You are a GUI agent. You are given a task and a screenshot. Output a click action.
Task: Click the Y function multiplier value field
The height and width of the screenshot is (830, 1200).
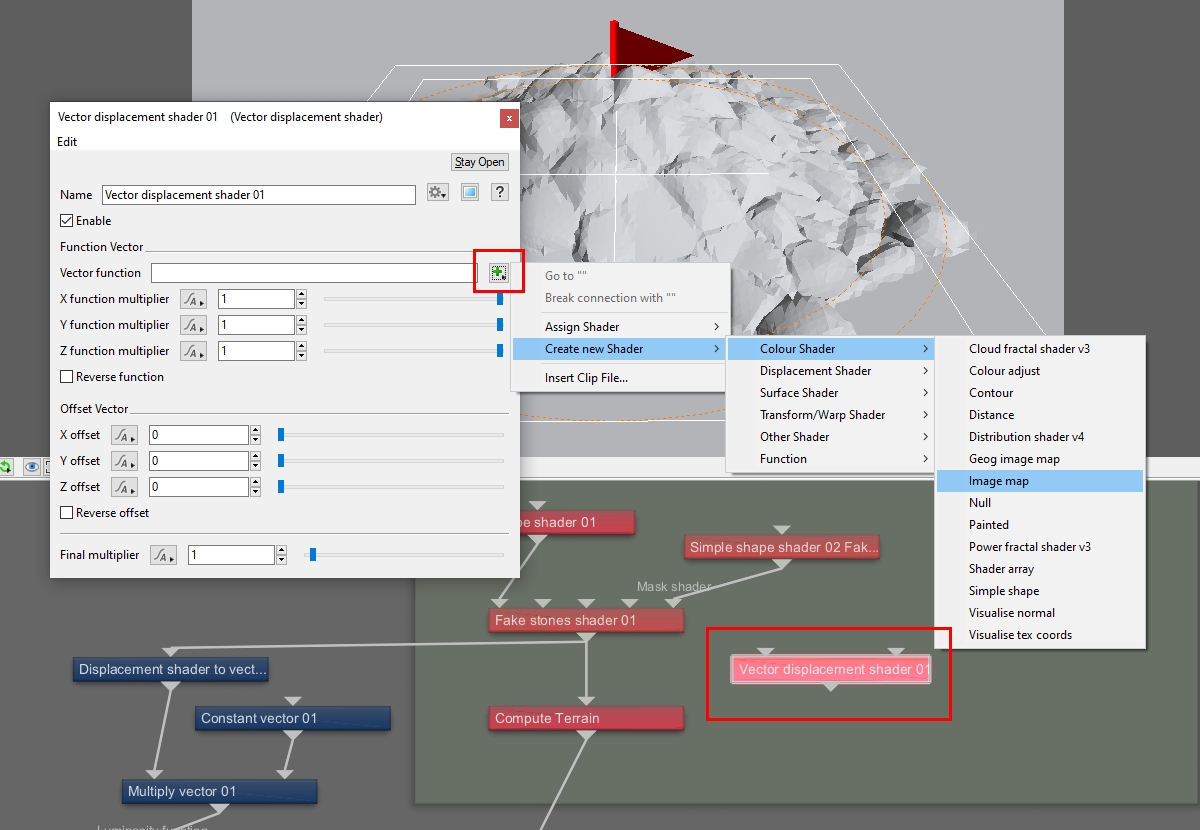[256, 325]
